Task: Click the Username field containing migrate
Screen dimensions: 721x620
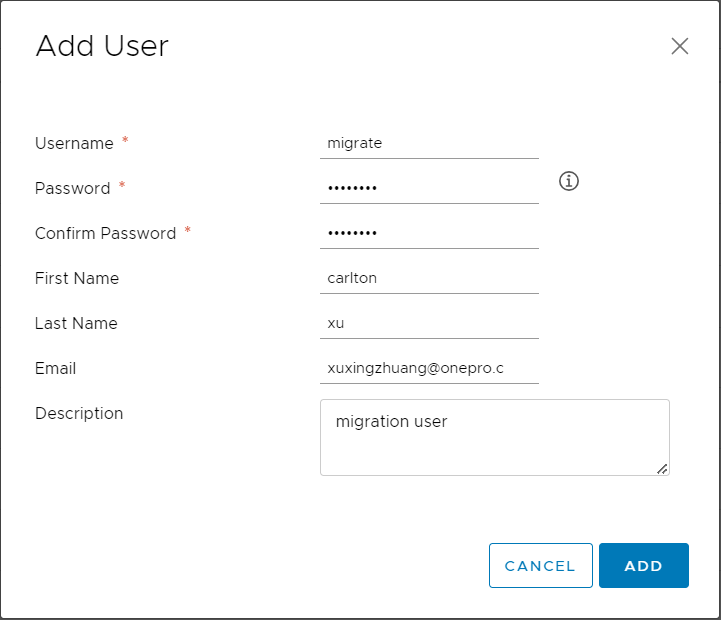Action: point(429,143)
